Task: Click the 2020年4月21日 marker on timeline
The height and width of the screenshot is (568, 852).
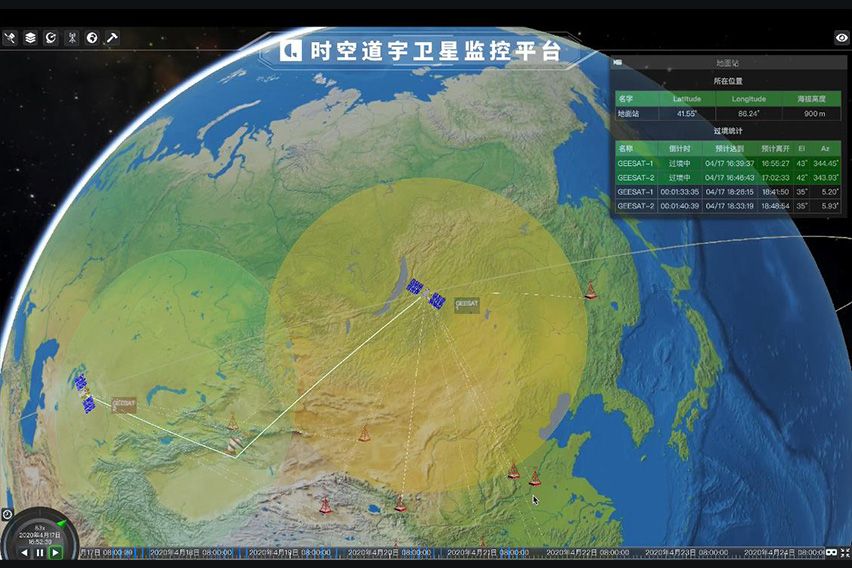Action: pyautogui.click(x=476, y=552)
